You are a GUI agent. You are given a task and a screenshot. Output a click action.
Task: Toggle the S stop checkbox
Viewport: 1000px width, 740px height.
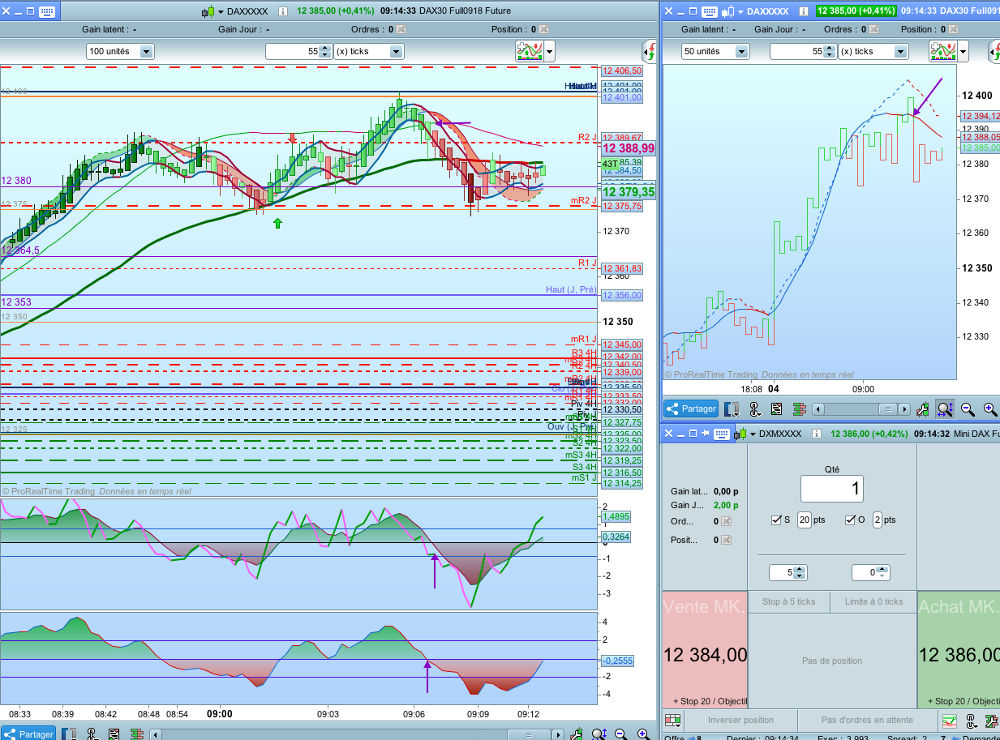tap(776, 520)
